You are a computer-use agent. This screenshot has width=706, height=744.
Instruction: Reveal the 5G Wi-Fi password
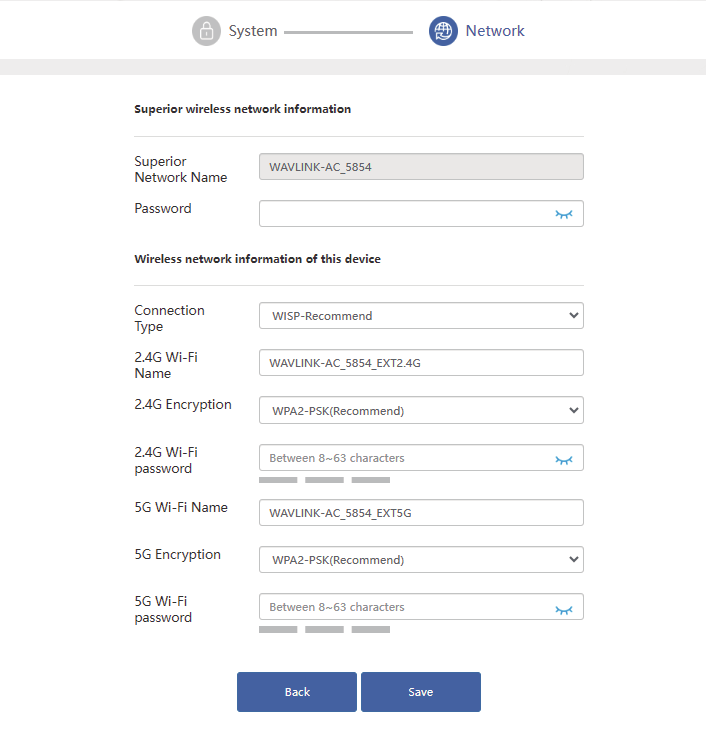click(564, 608)
